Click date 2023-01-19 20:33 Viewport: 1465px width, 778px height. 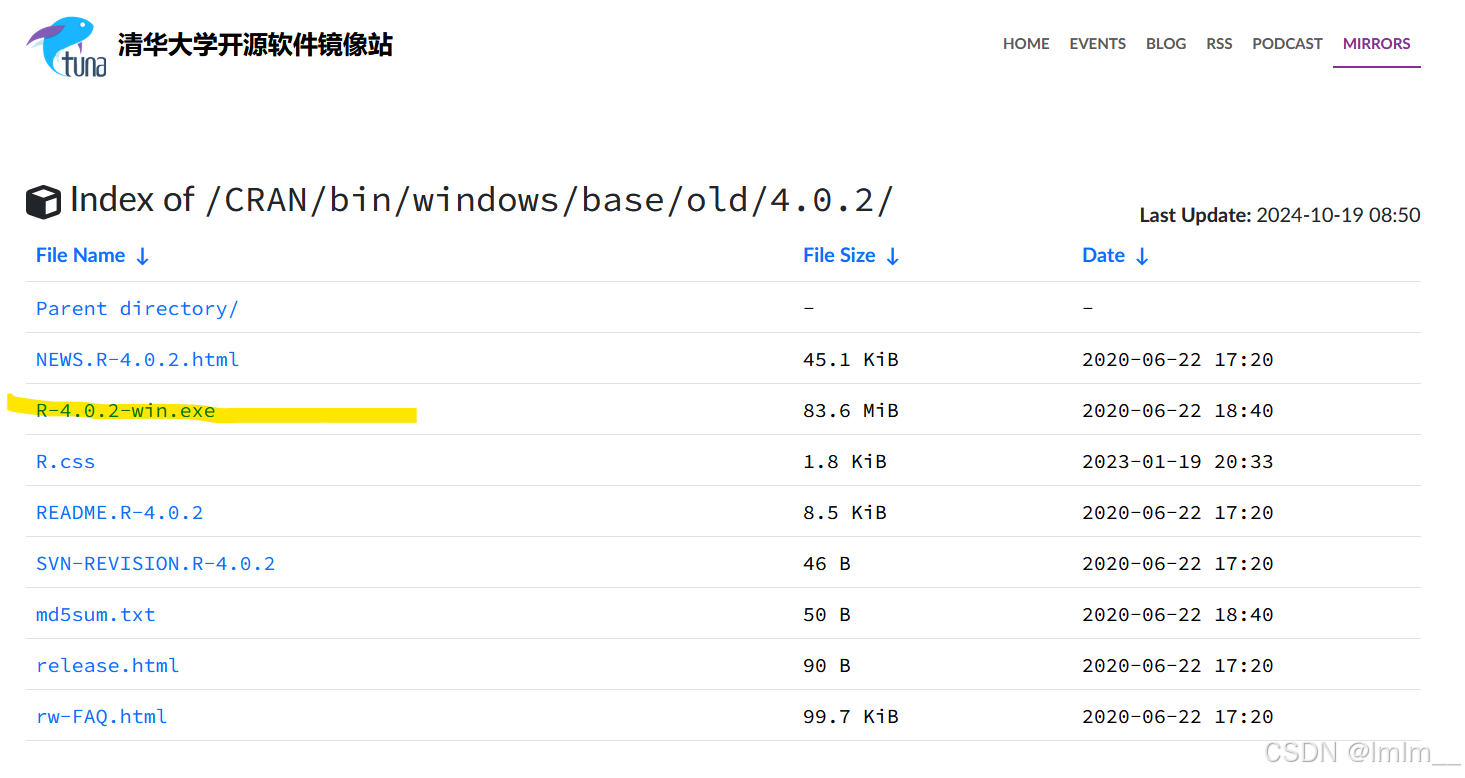(1177, 461)
